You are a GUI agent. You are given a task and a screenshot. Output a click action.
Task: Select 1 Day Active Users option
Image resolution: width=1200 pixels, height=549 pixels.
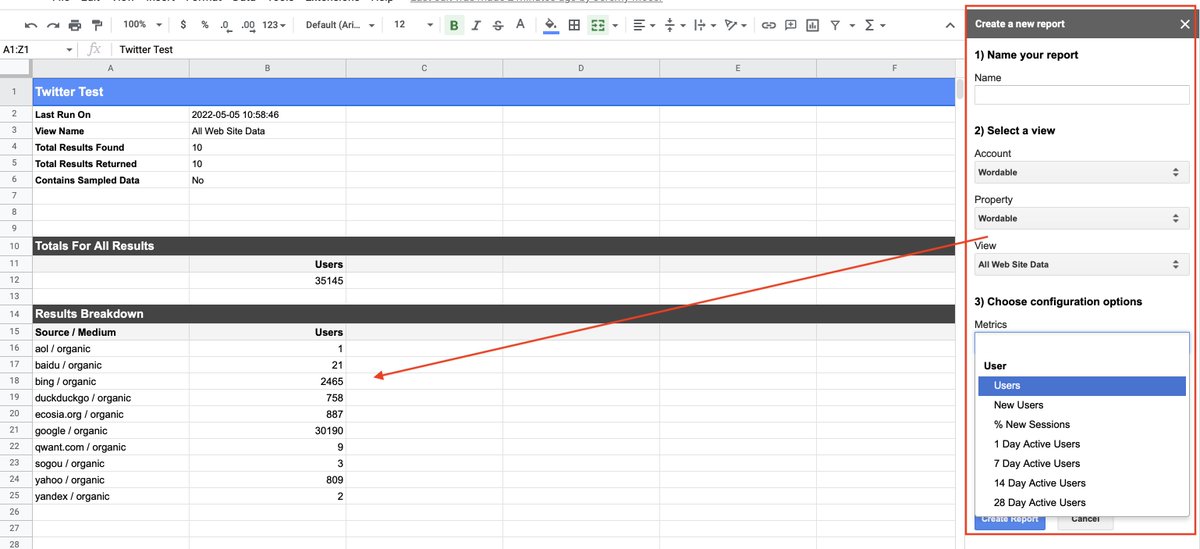pos(1082,444)
